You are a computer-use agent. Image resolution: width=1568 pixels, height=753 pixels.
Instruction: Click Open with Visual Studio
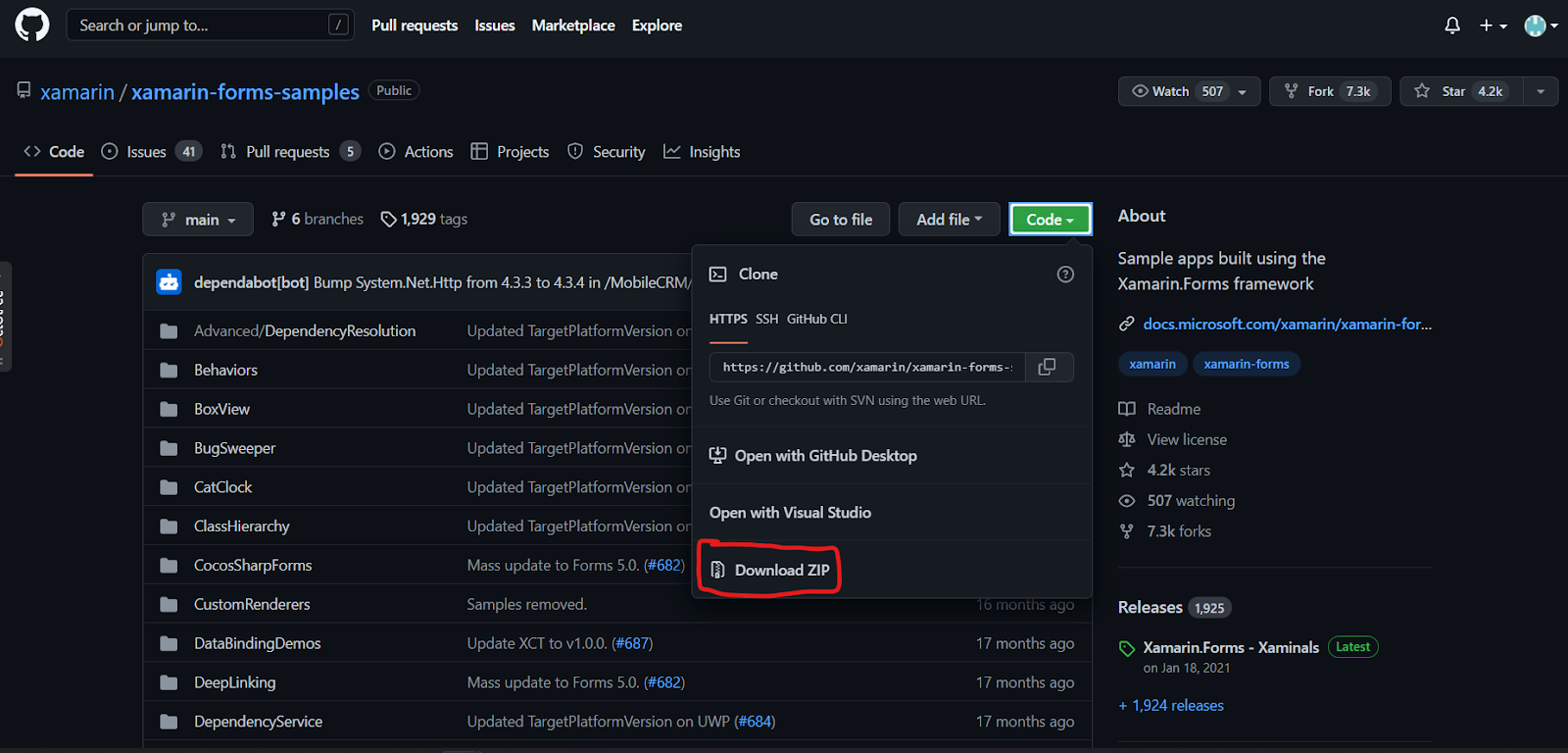point(790,513)
